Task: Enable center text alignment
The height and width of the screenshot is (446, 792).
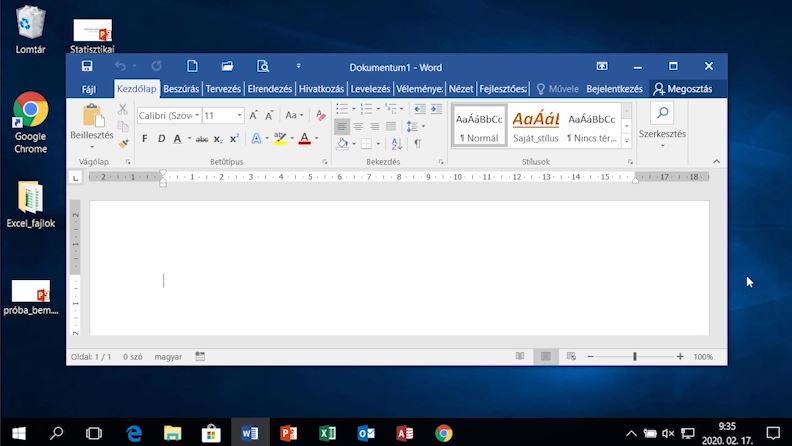Action: click(x=358, y=126)
